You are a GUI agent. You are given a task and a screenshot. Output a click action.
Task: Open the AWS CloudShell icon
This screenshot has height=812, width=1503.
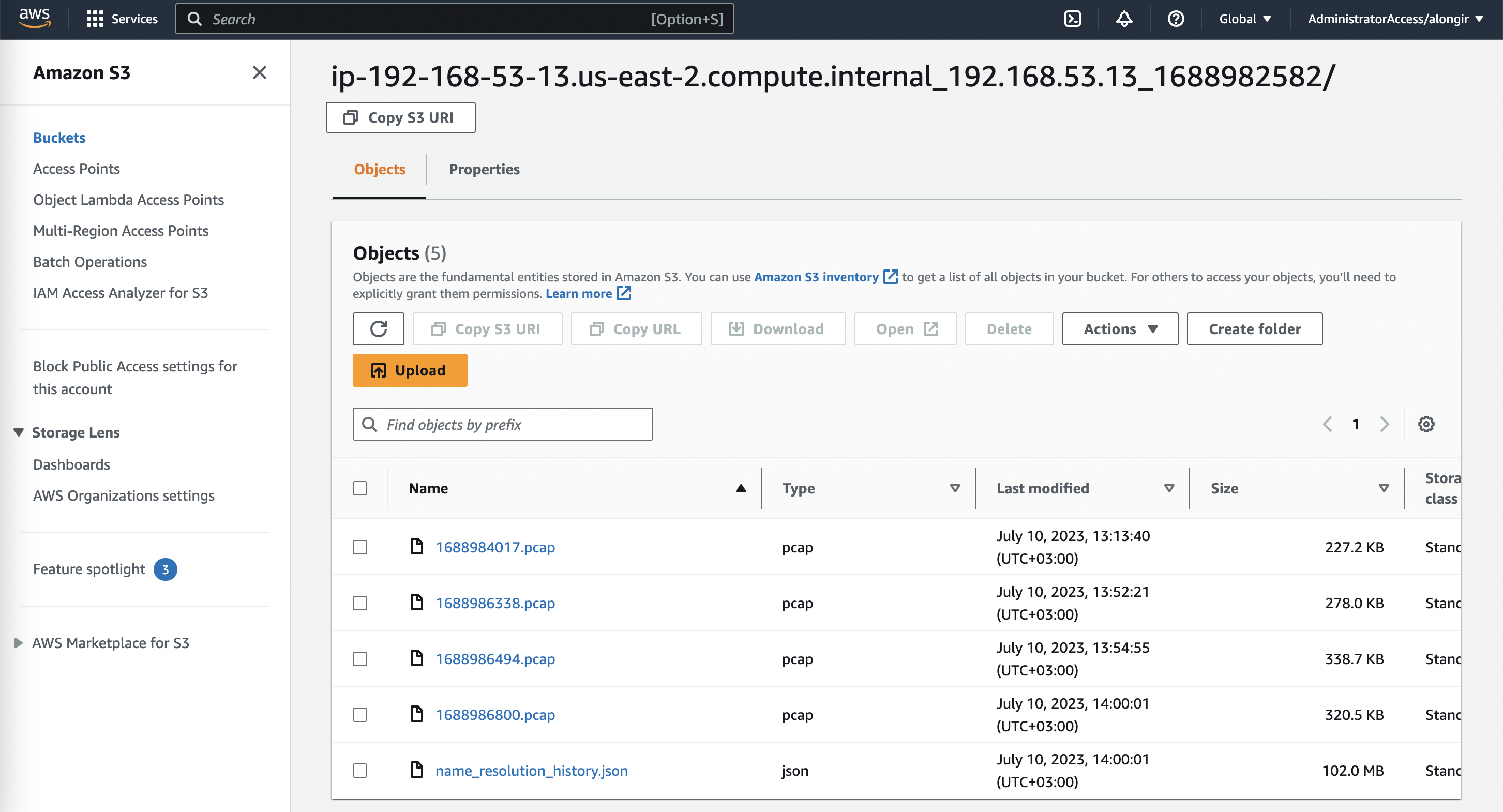[x=1072, y=19]
